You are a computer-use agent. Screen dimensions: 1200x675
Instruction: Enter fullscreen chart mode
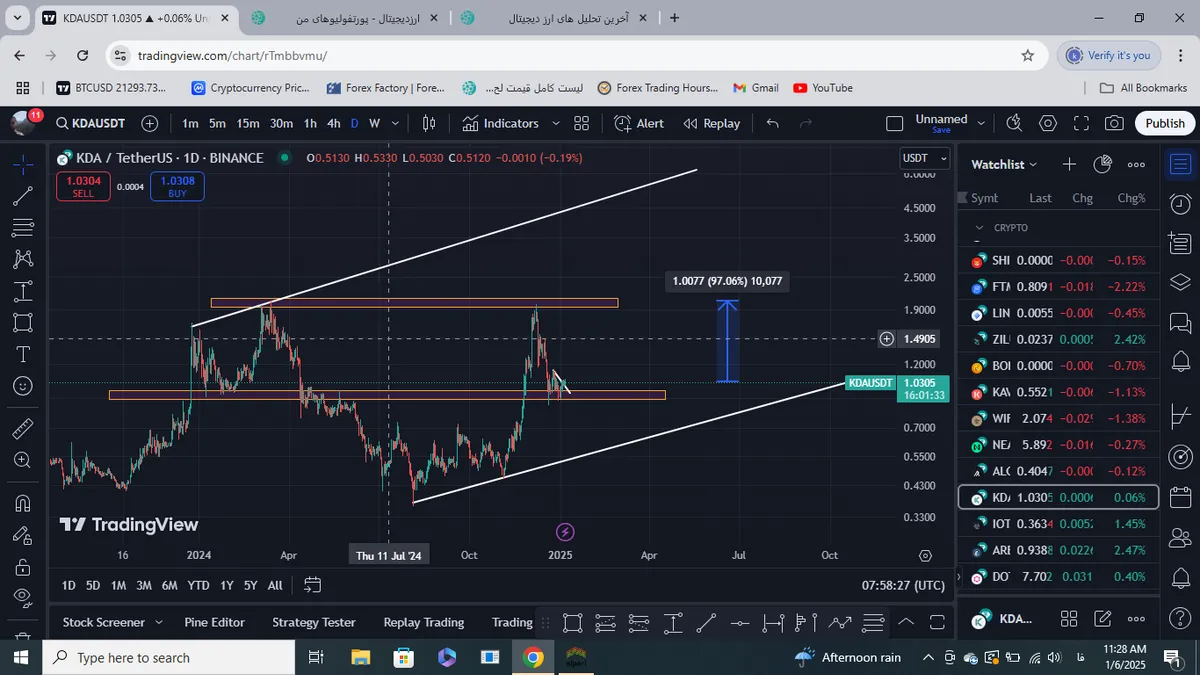1080,123
